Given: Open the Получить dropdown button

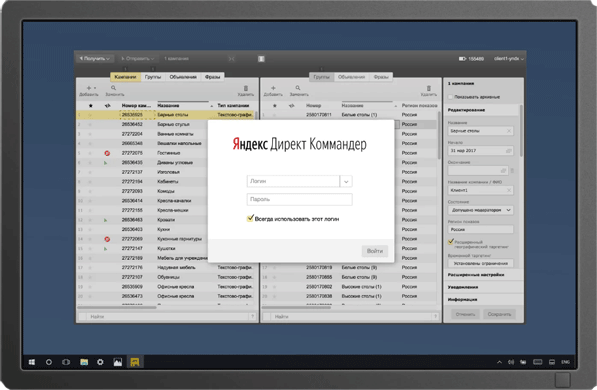Looking at the screenshot, I should (x=95, y=59).
